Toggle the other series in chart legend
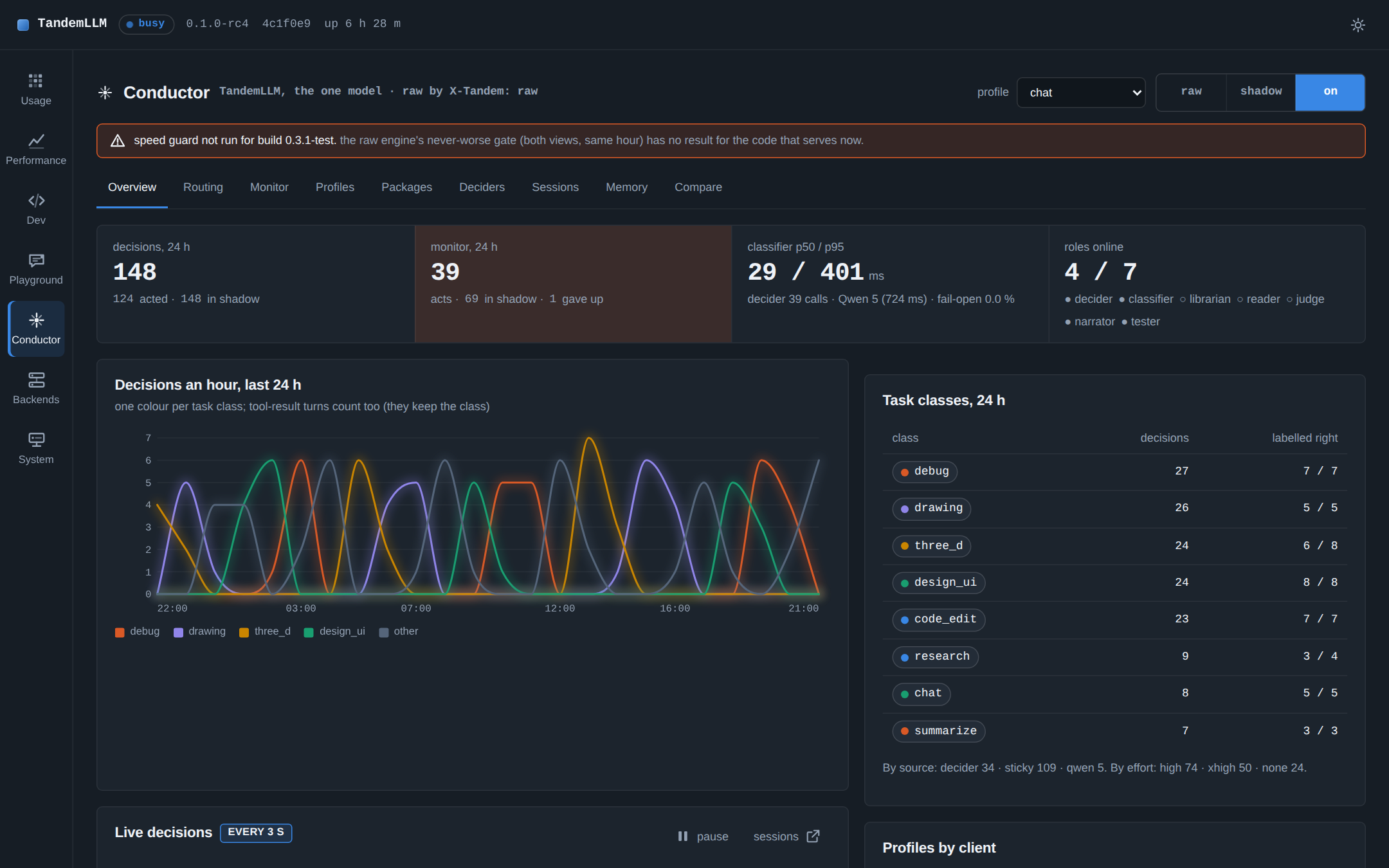The image size is (1389, 868). [398, 631]
